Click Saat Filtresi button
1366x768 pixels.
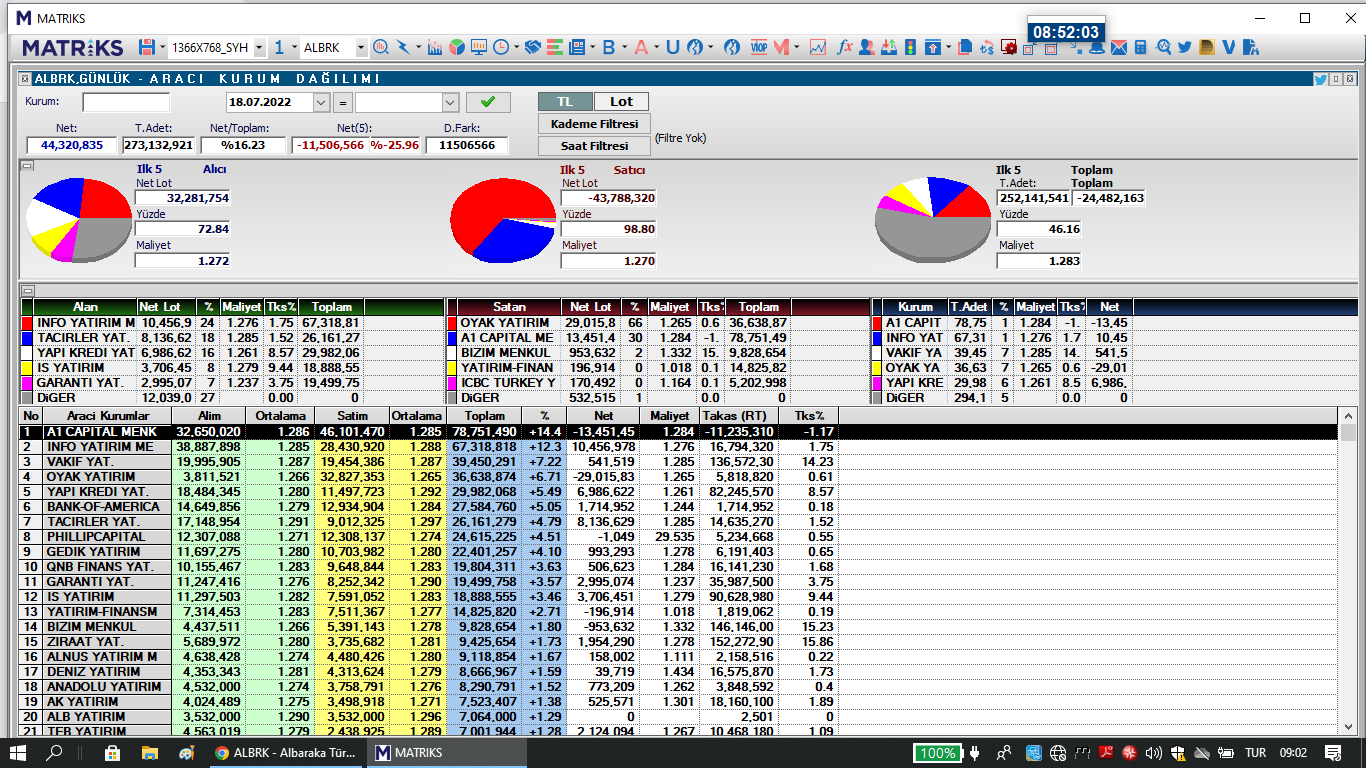coord(594,146)
